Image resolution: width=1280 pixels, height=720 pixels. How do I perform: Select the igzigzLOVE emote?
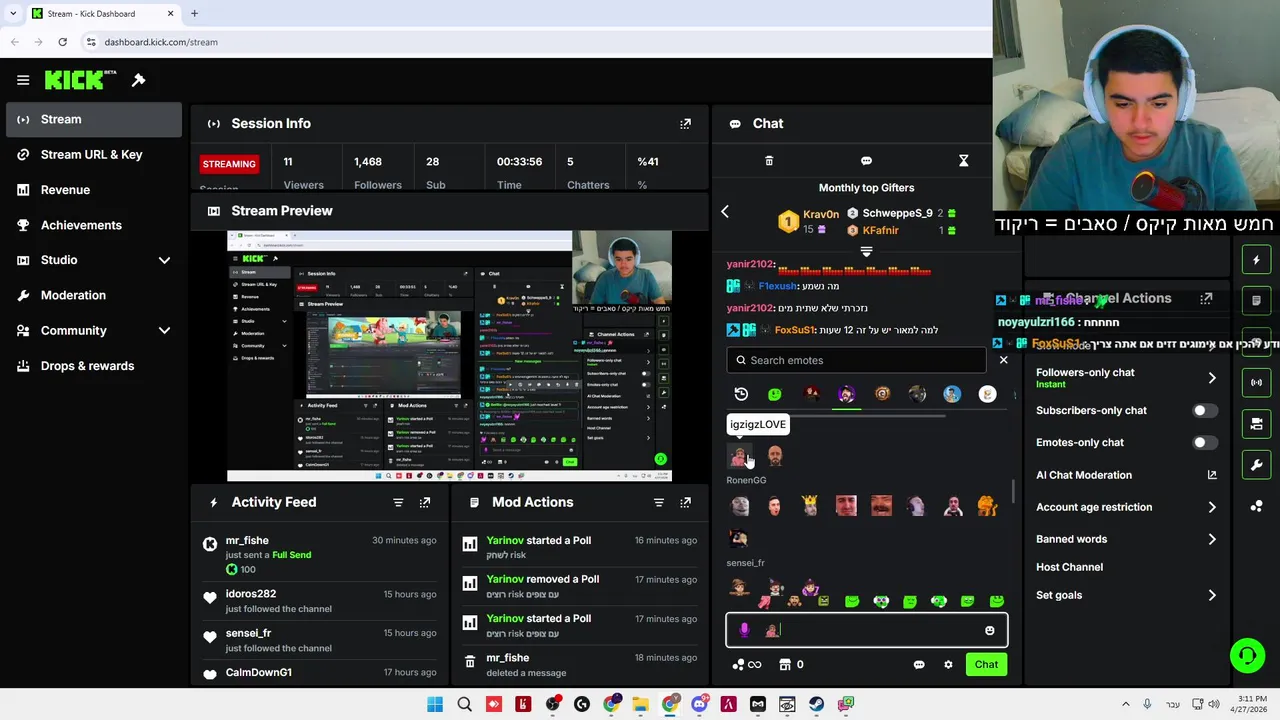[740, 457]
